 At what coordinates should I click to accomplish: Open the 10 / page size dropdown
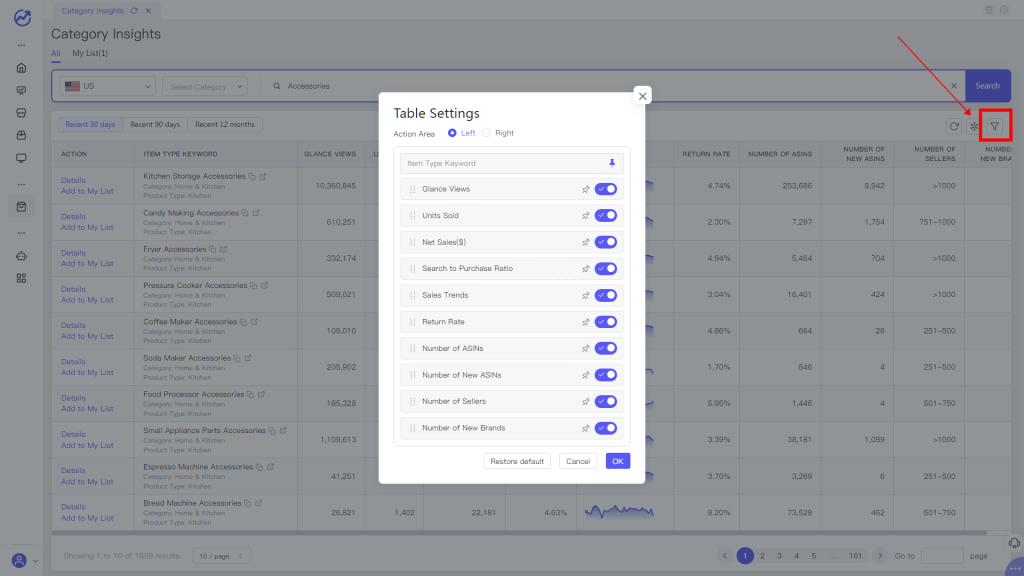(221, 556)
